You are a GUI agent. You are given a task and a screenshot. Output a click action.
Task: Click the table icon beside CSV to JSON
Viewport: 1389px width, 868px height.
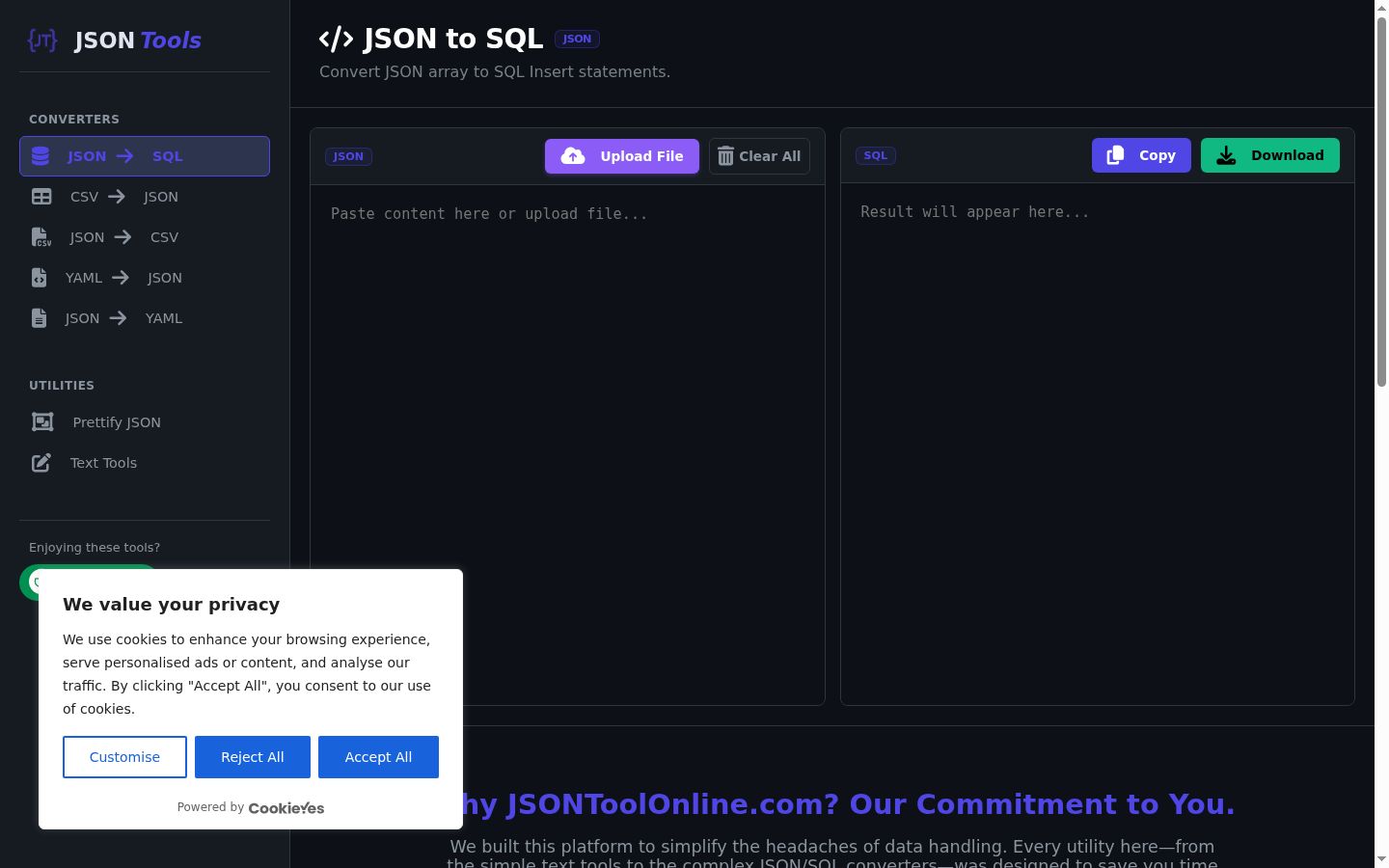coord(41,197)
